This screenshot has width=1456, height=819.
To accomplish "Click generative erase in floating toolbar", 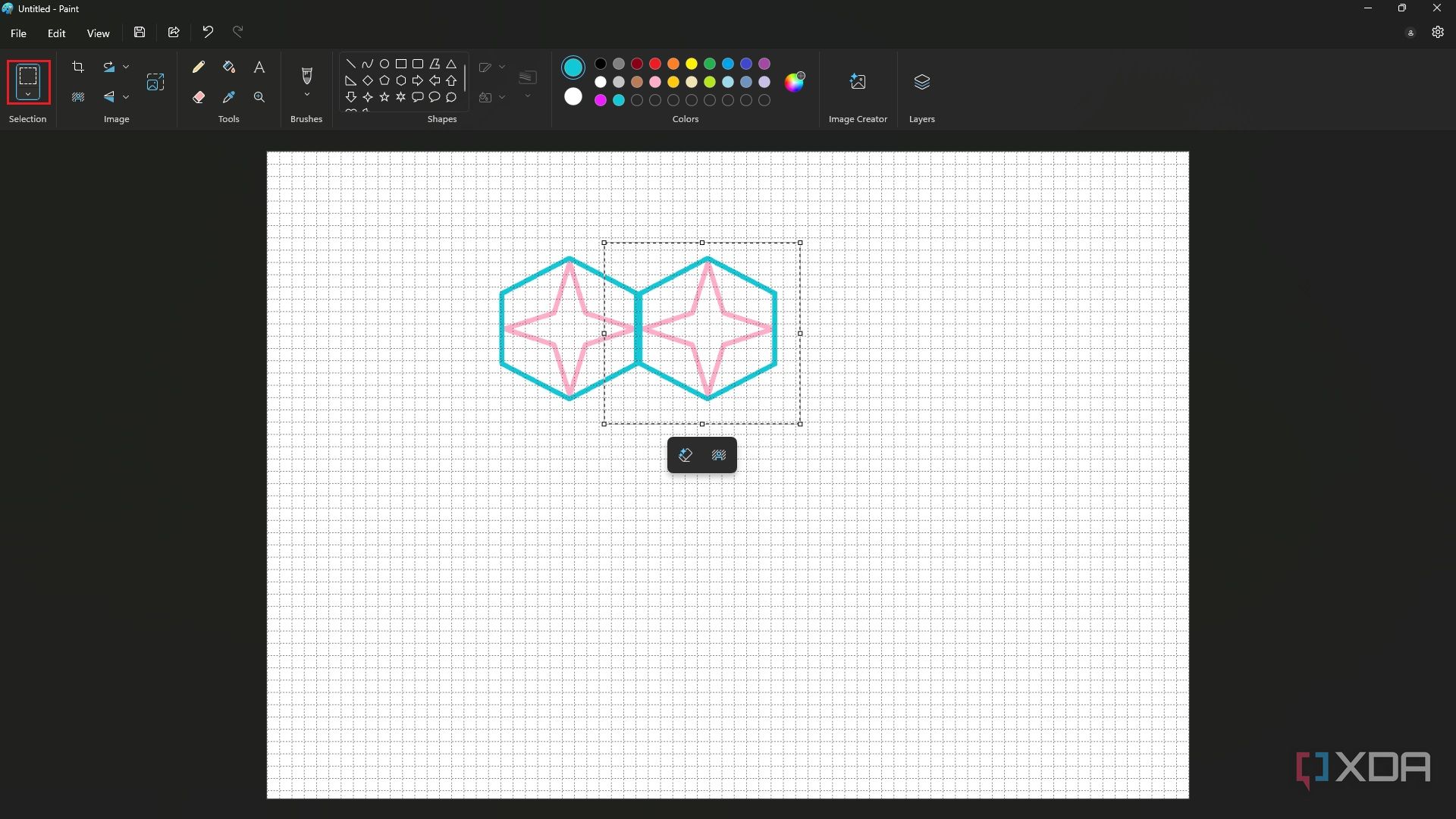I will (x=686, y=455).
